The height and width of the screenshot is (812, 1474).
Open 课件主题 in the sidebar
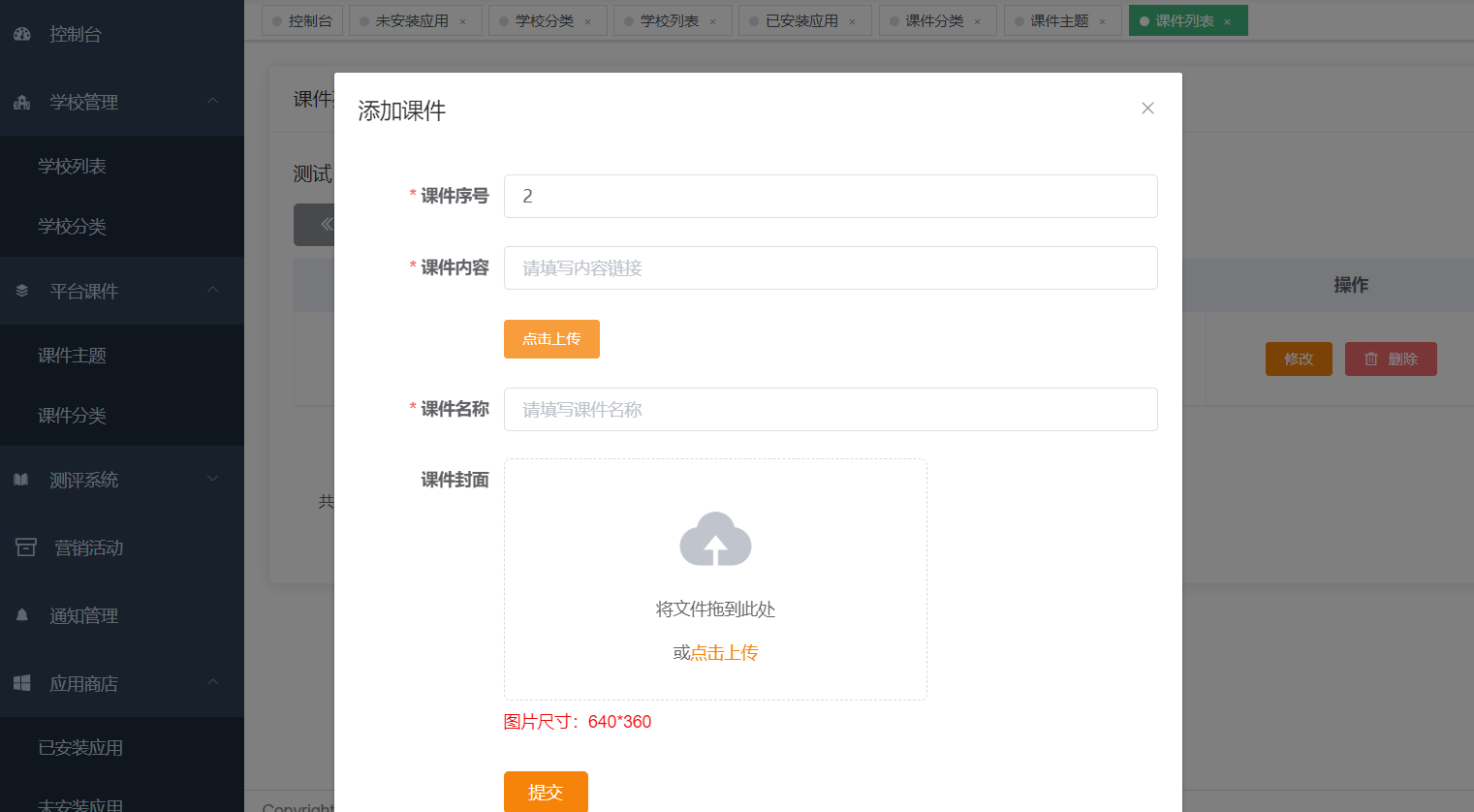click(x=122, y=355)
